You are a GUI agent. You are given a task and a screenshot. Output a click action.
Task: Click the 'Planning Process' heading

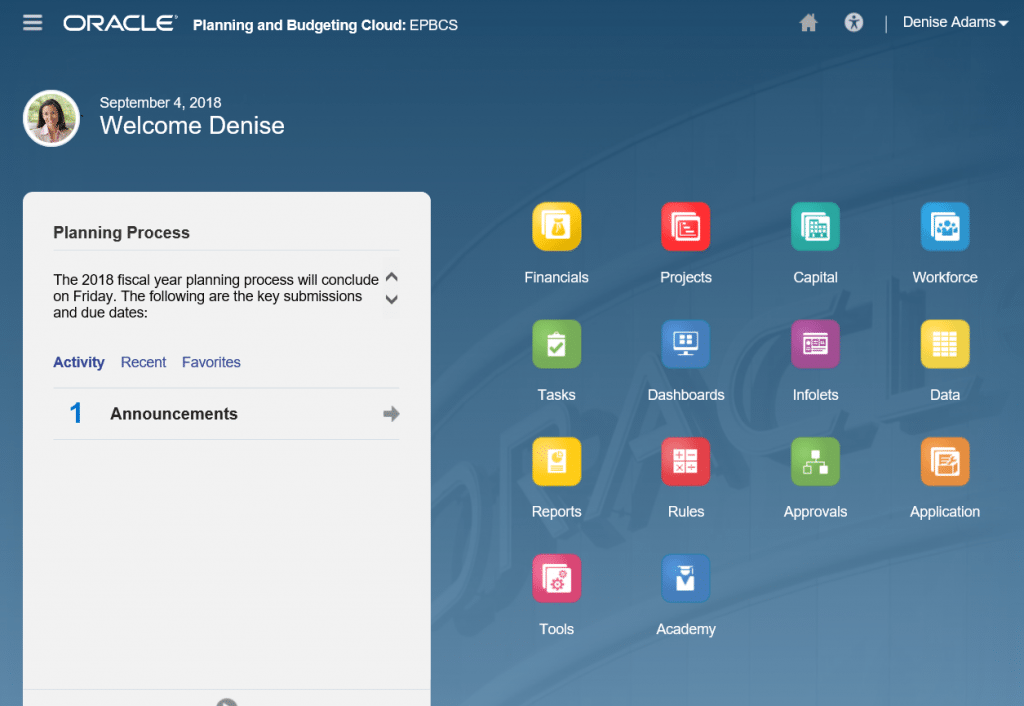pos(121,233)
